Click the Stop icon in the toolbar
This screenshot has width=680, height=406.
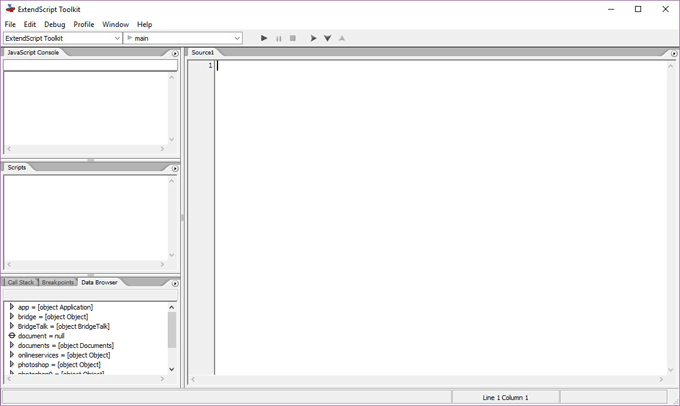(293, 38)
